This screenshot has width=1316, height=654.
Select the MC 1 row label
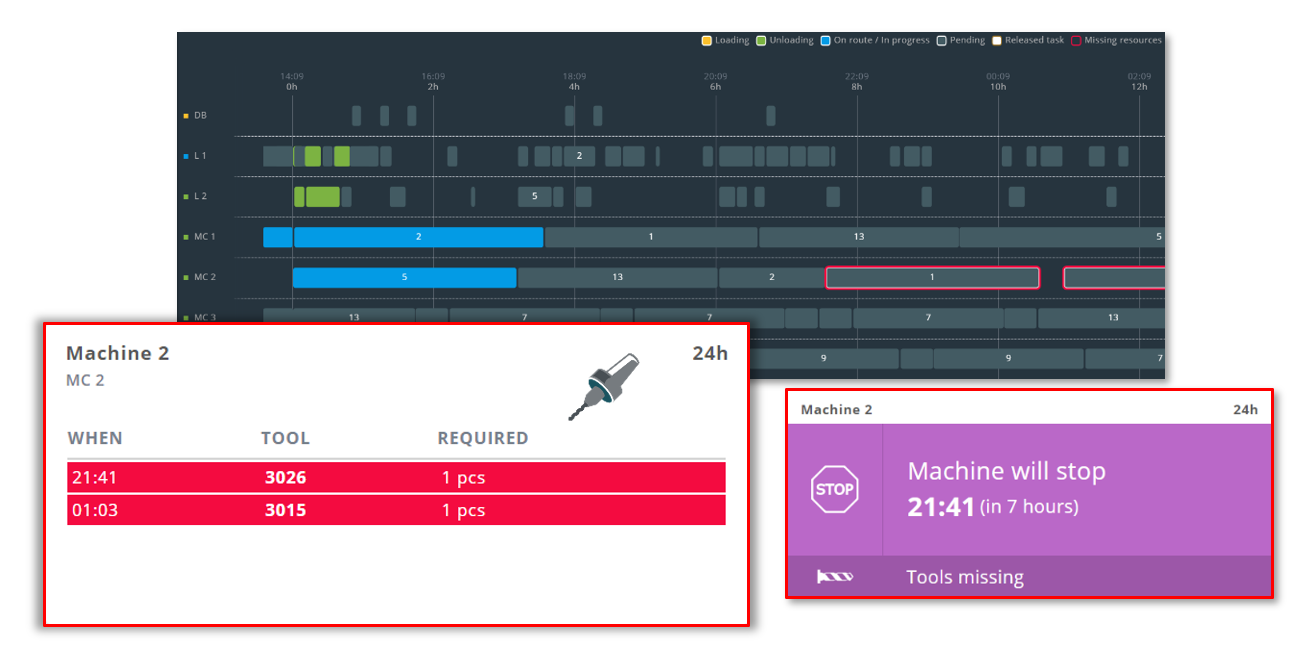[204, 237]
